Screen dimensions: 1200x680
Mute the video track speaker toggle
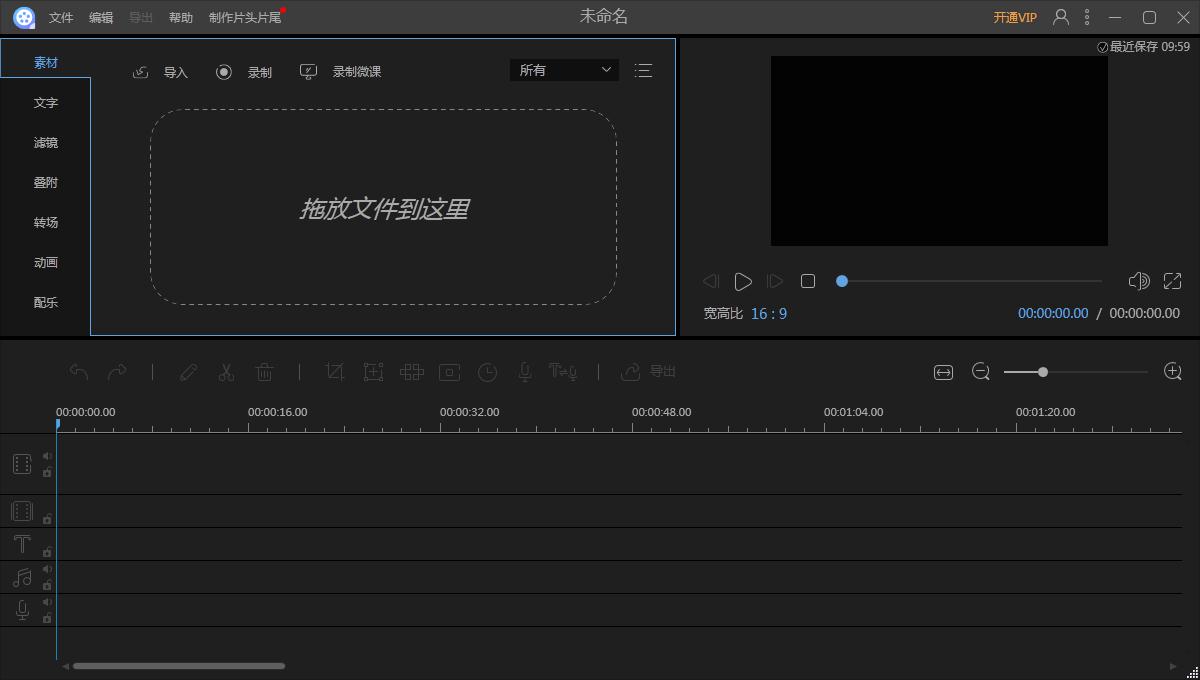click(47, 456)
